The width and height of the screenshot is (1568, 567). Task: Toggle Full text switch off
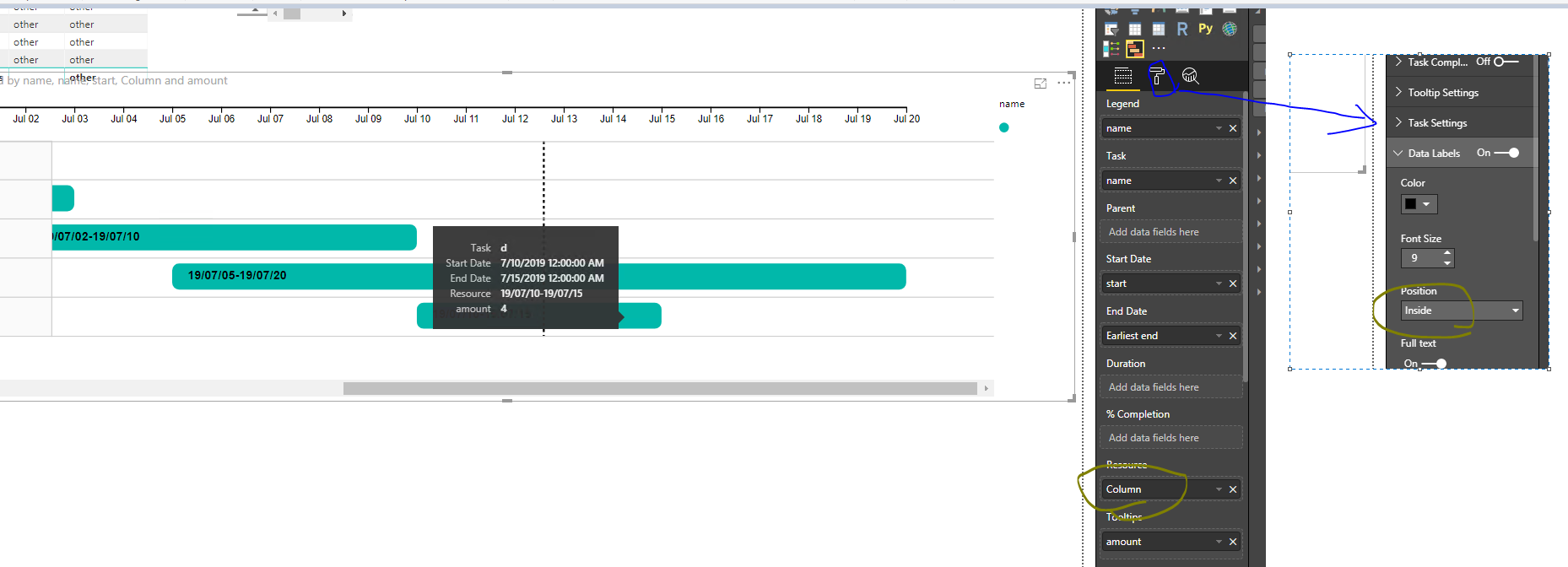click(x=1435, y=364)
